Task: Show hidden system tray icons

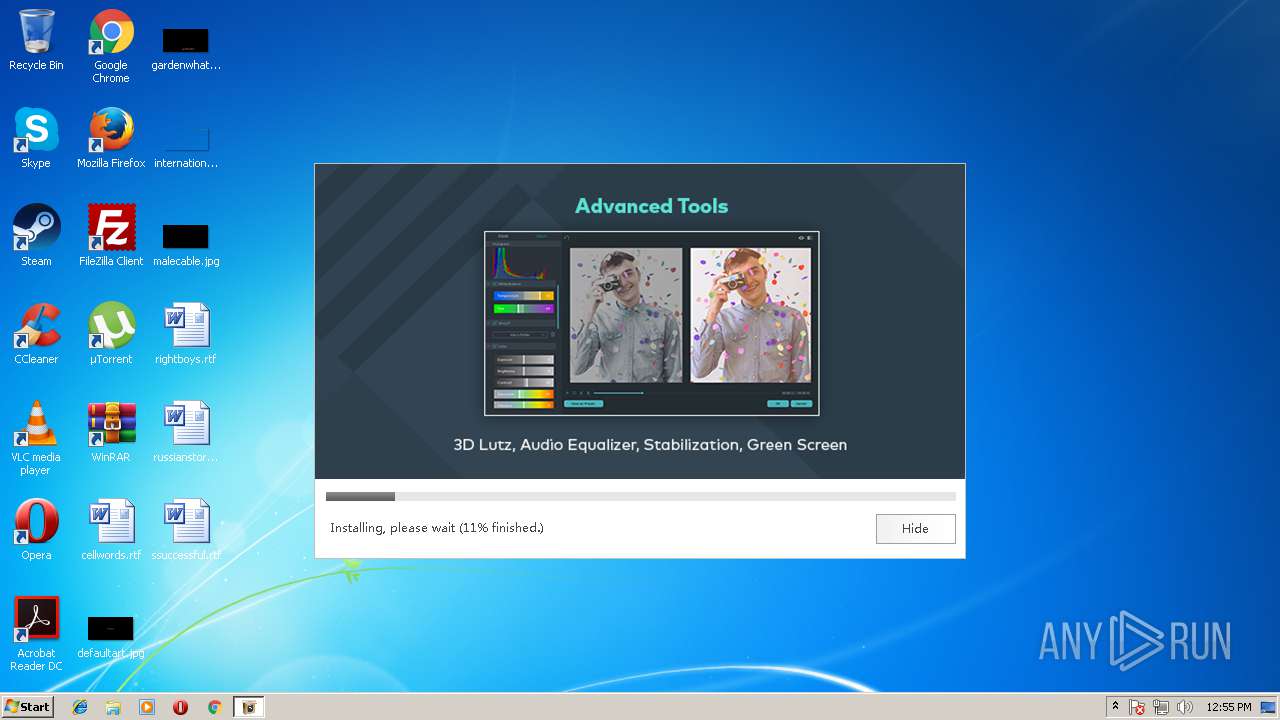Action: coord(1115,707)
